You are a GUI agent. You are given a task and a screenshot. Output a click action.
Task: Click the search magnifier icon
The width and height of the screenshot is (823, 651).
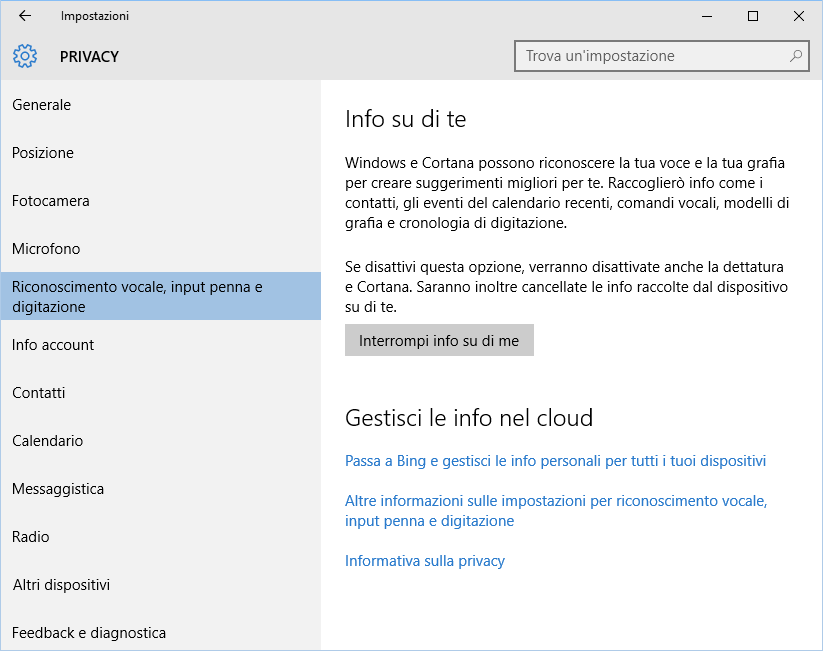coord(796,56)
